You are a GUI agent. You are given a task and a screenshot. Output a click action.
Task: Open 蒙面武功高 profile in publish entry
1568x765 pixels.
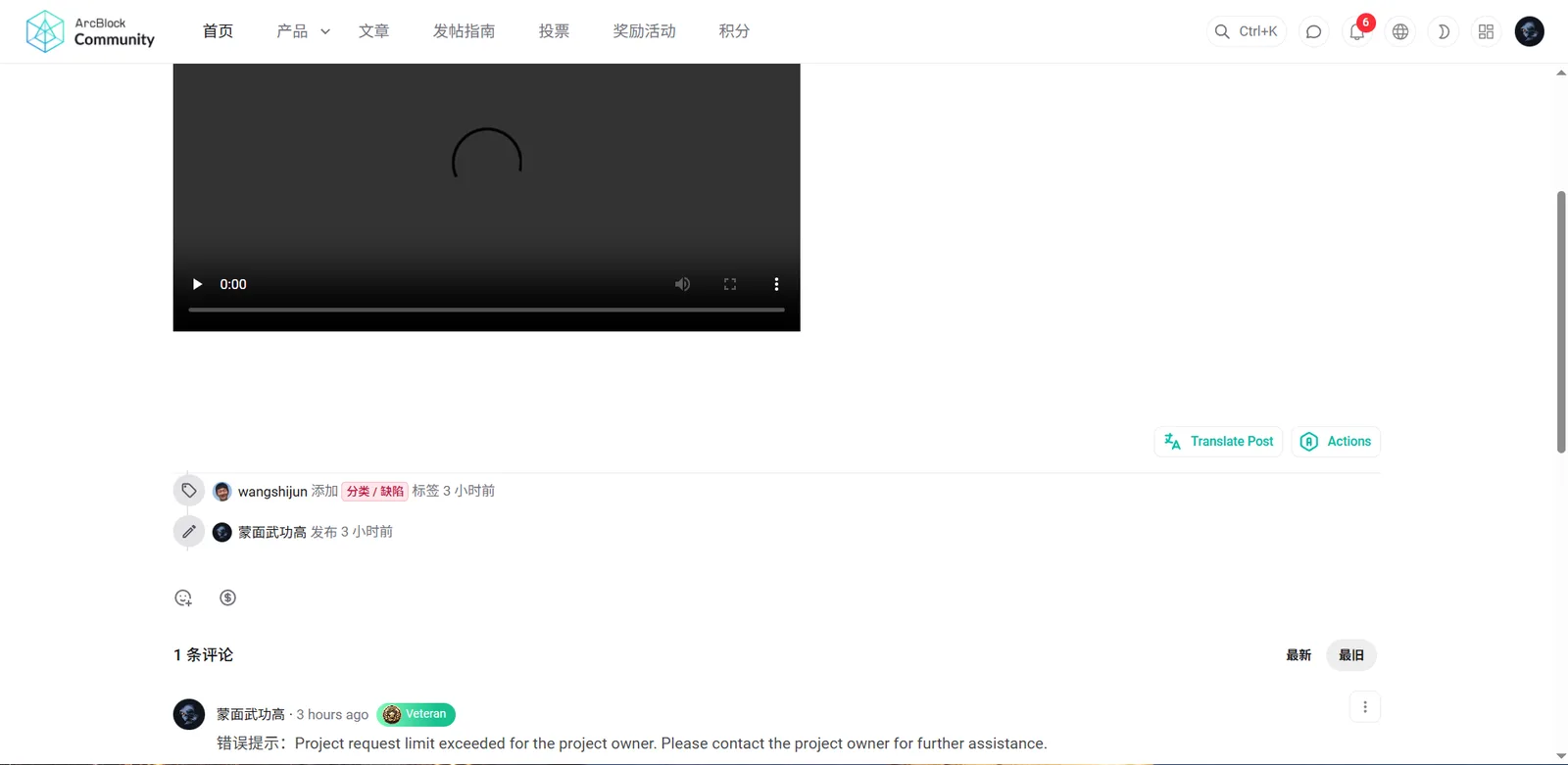[272, 532]
